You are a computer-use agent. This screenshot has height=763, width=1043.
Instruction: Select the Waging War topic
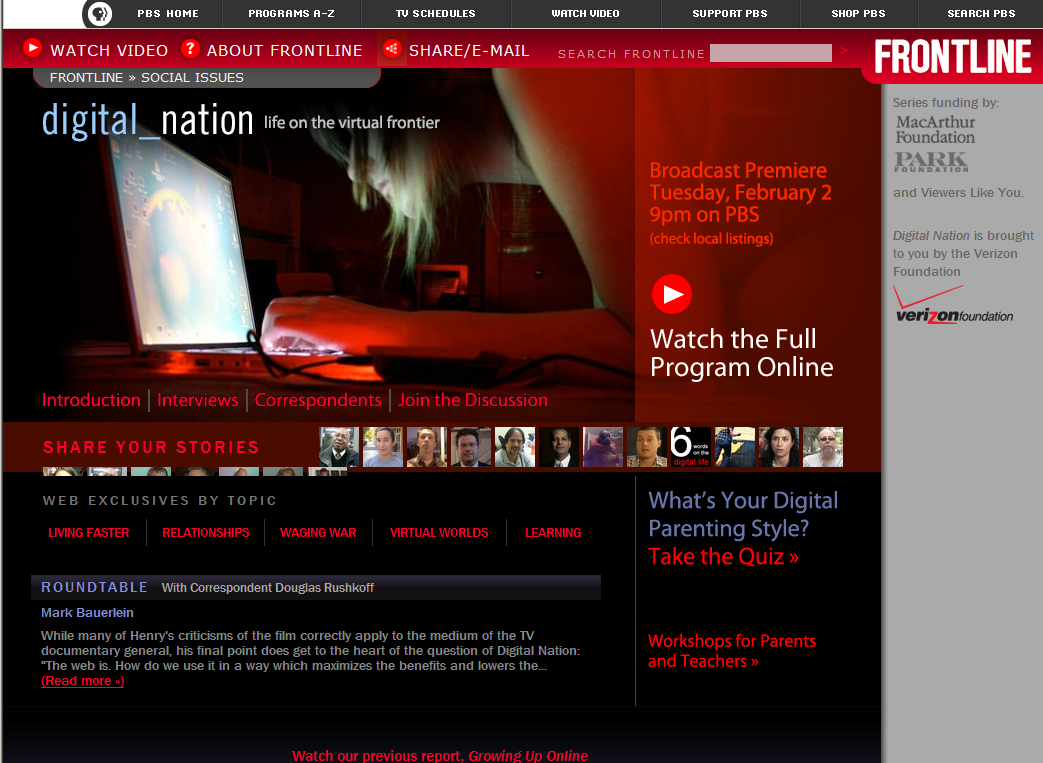[318, 533]
